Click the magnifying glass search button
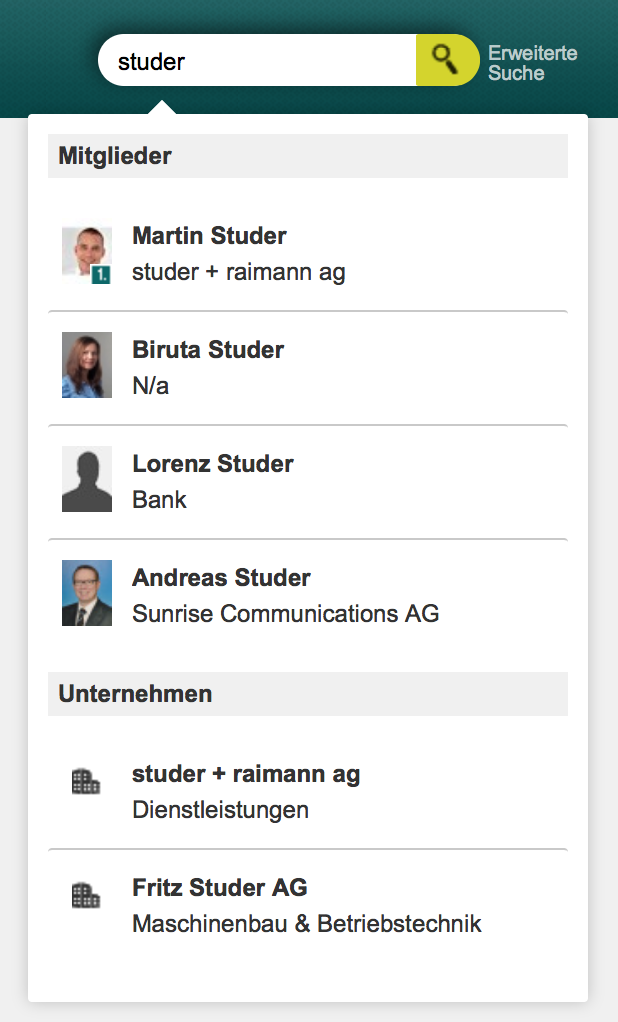Screen dimensions: 618x1022 [x=446, y=60]
